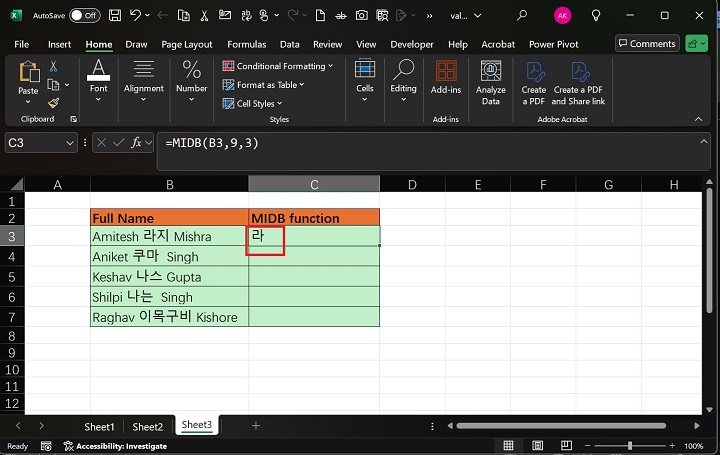Click Accessibility: Investigate in status bar

(x=121, y=446)
